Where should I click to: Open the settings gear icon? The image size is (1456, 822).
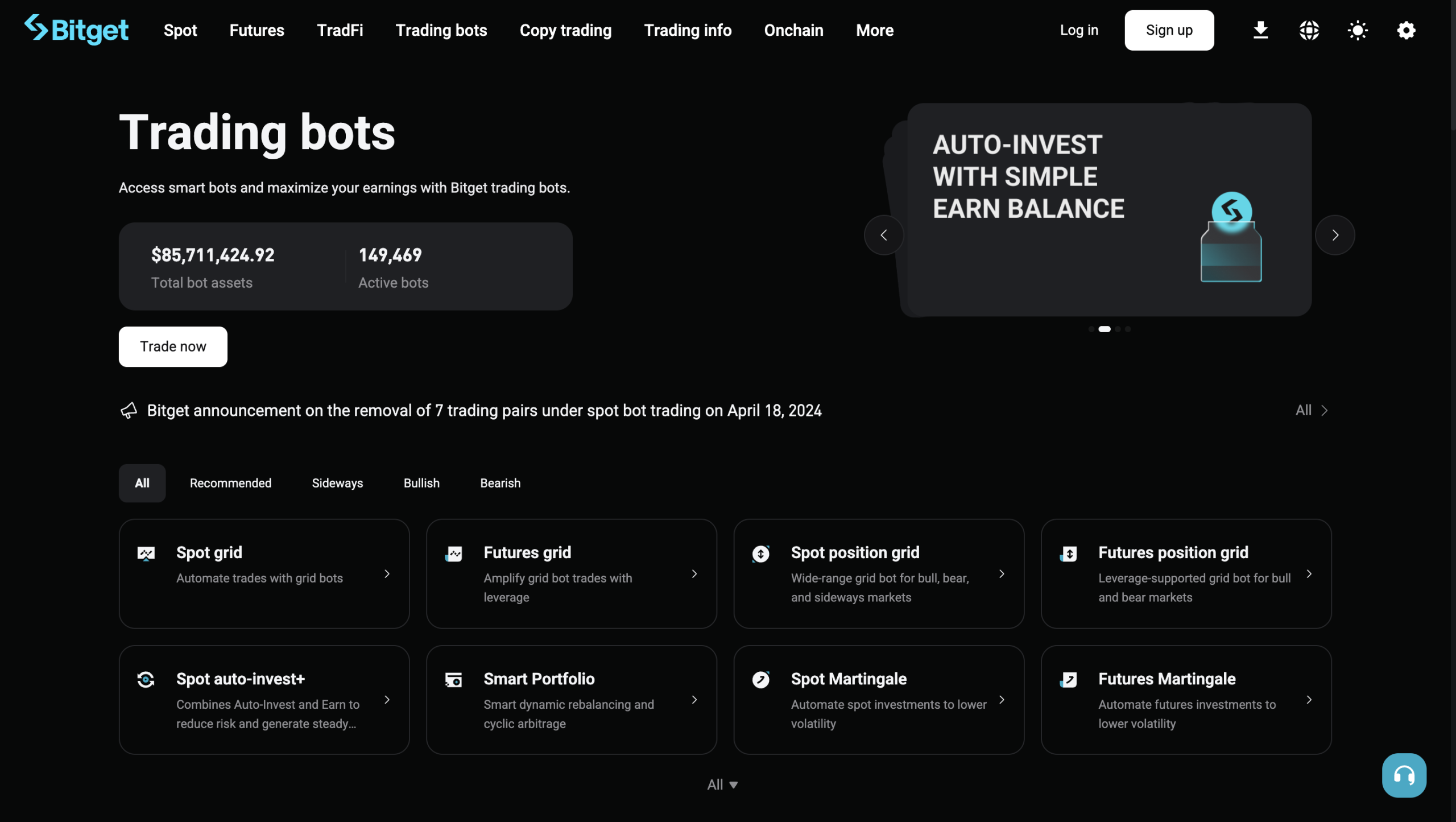[x=1406, y=30]
